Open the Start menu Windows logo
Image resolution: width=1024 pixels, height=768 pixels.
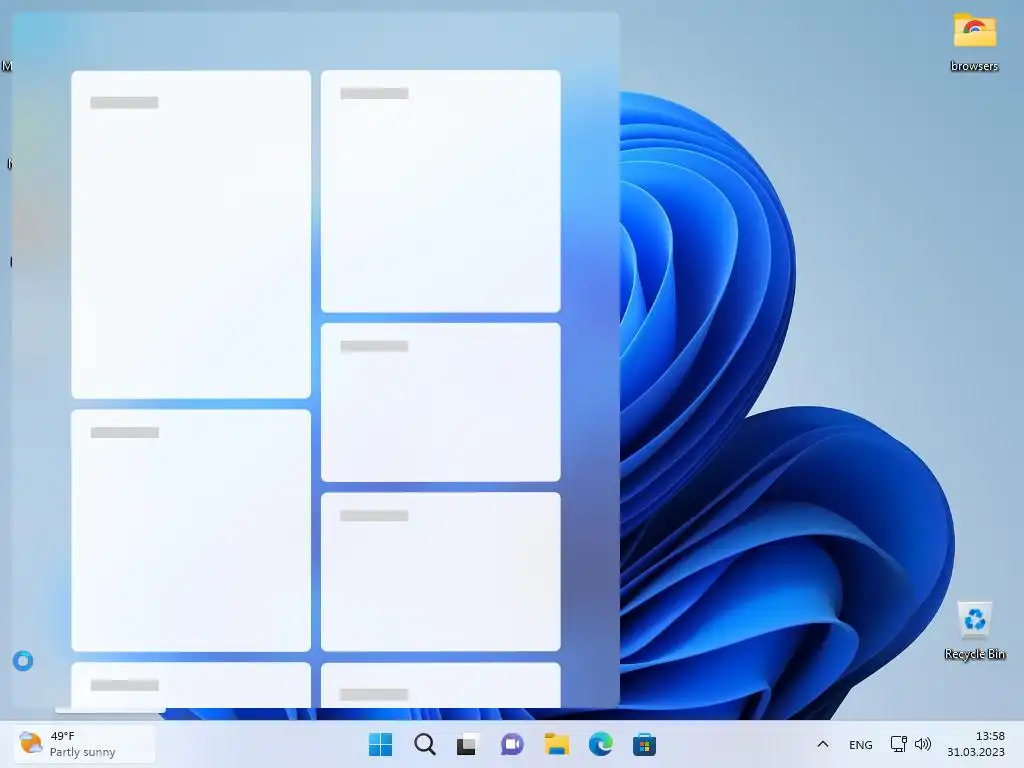(380, 744)
